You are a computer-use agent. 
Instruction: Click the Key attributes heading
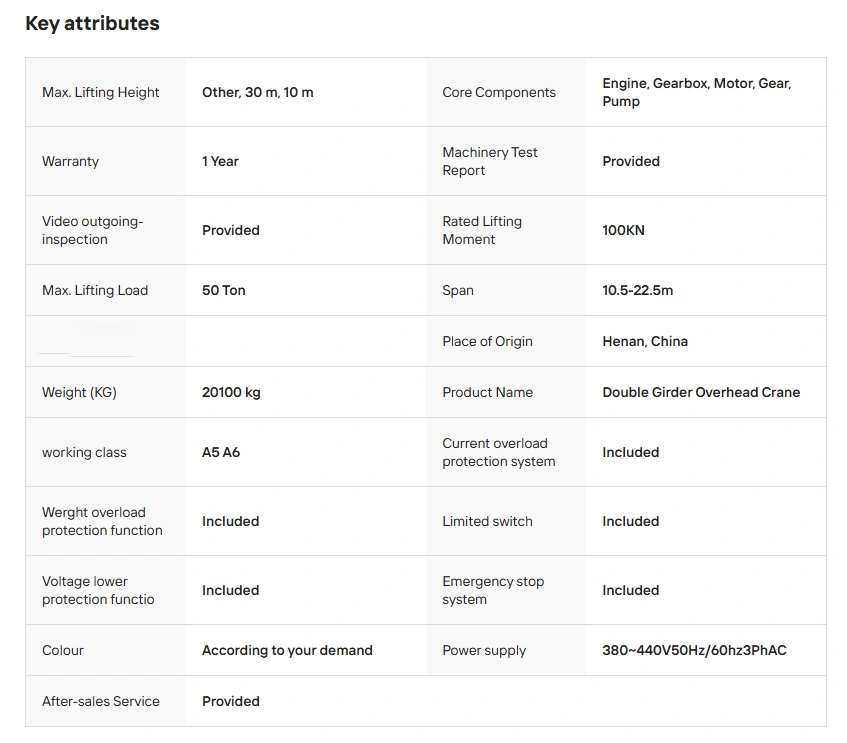pyautogui.click(x=92, y=24)
